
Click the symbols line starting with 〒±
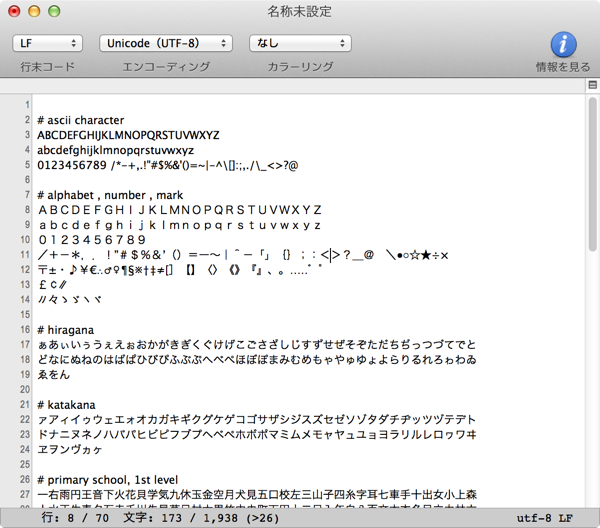tap(180, 270)
